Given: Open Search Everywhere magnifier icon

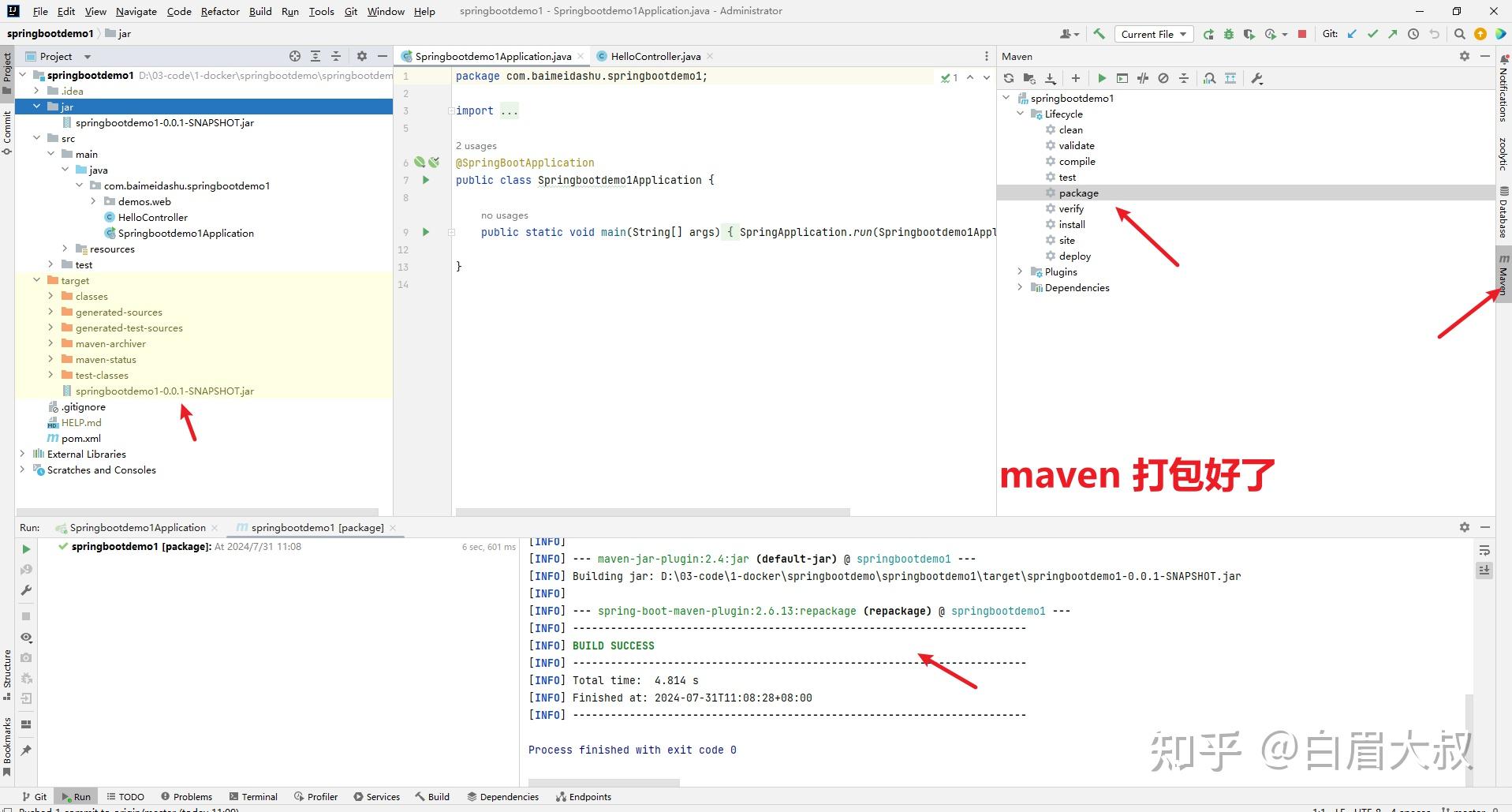Looking at the screenshot, I should coord(1460,34).
